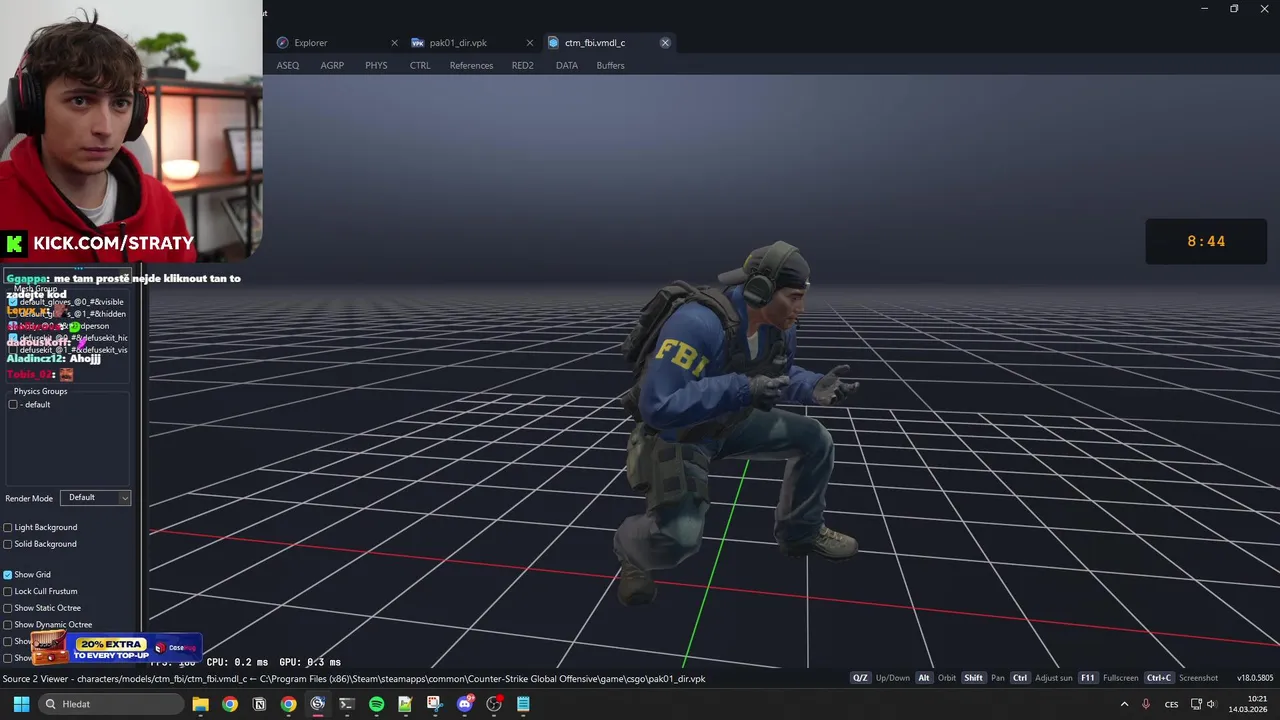Close the ctm_fbi.vmdl_c tab
1280x720 pixels.
coord(665,43)
